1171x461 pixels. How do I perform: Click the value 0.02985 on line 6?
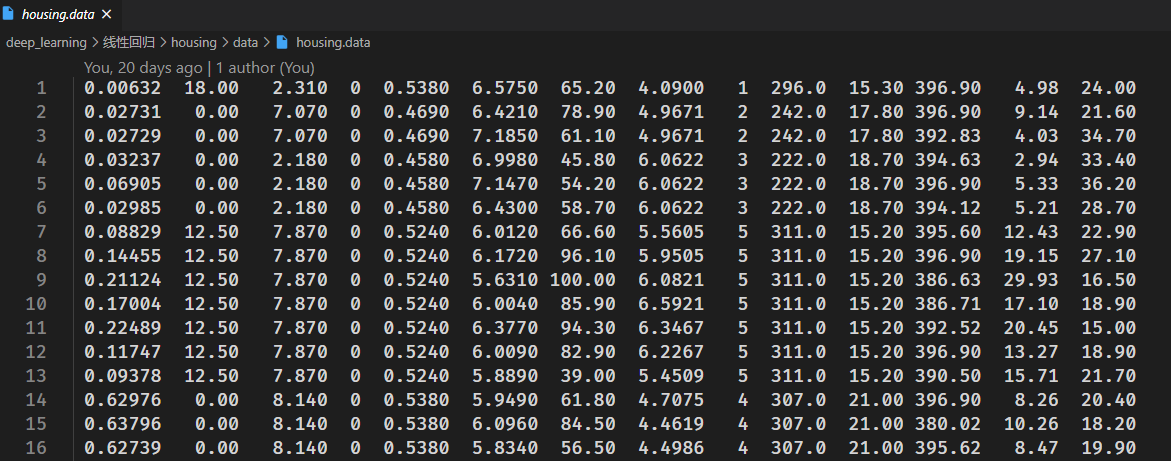(x=122, y=208)
